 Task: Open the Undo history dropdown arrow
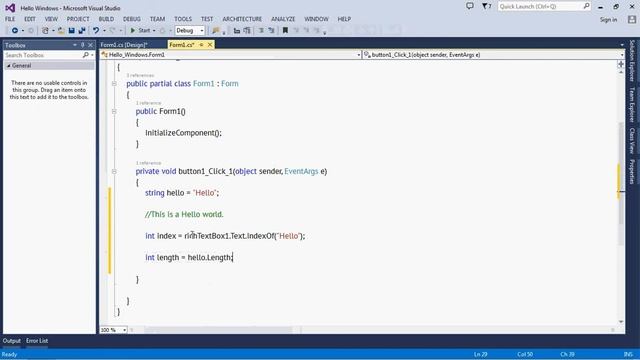click(104, 31)
